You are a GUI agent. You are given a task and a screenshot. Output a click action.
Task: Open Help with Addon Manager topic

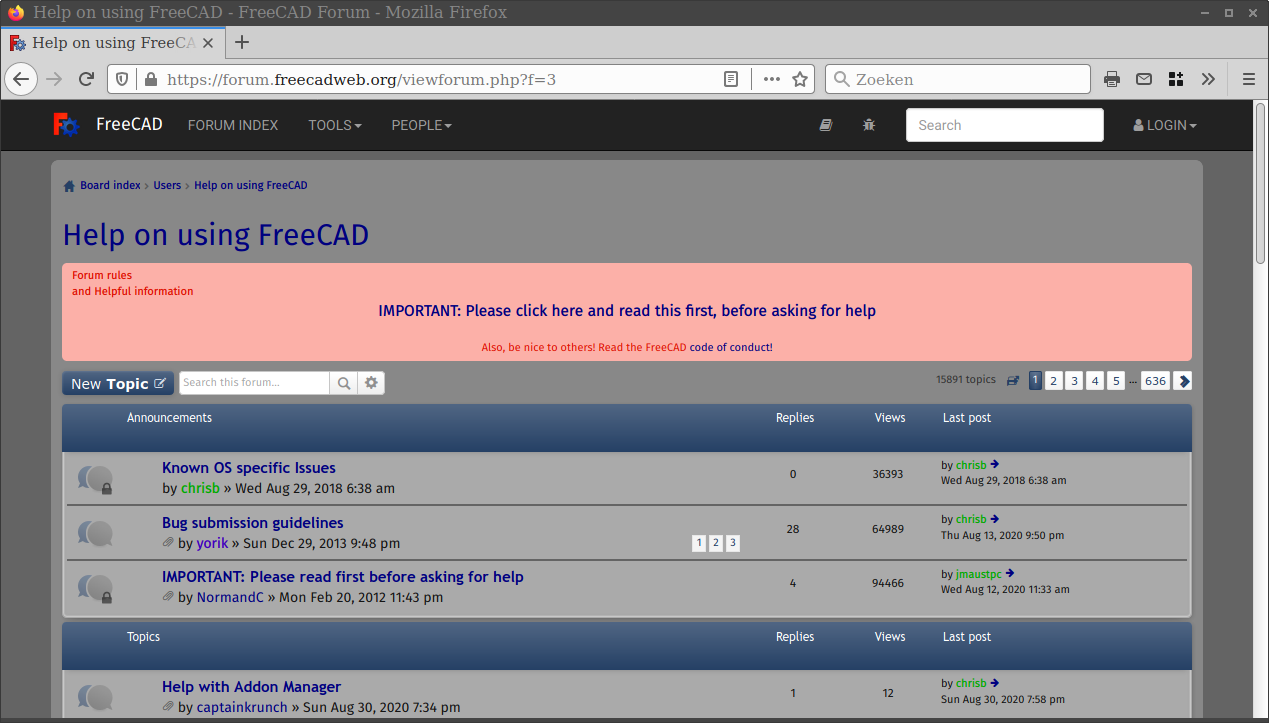[251, 687]
